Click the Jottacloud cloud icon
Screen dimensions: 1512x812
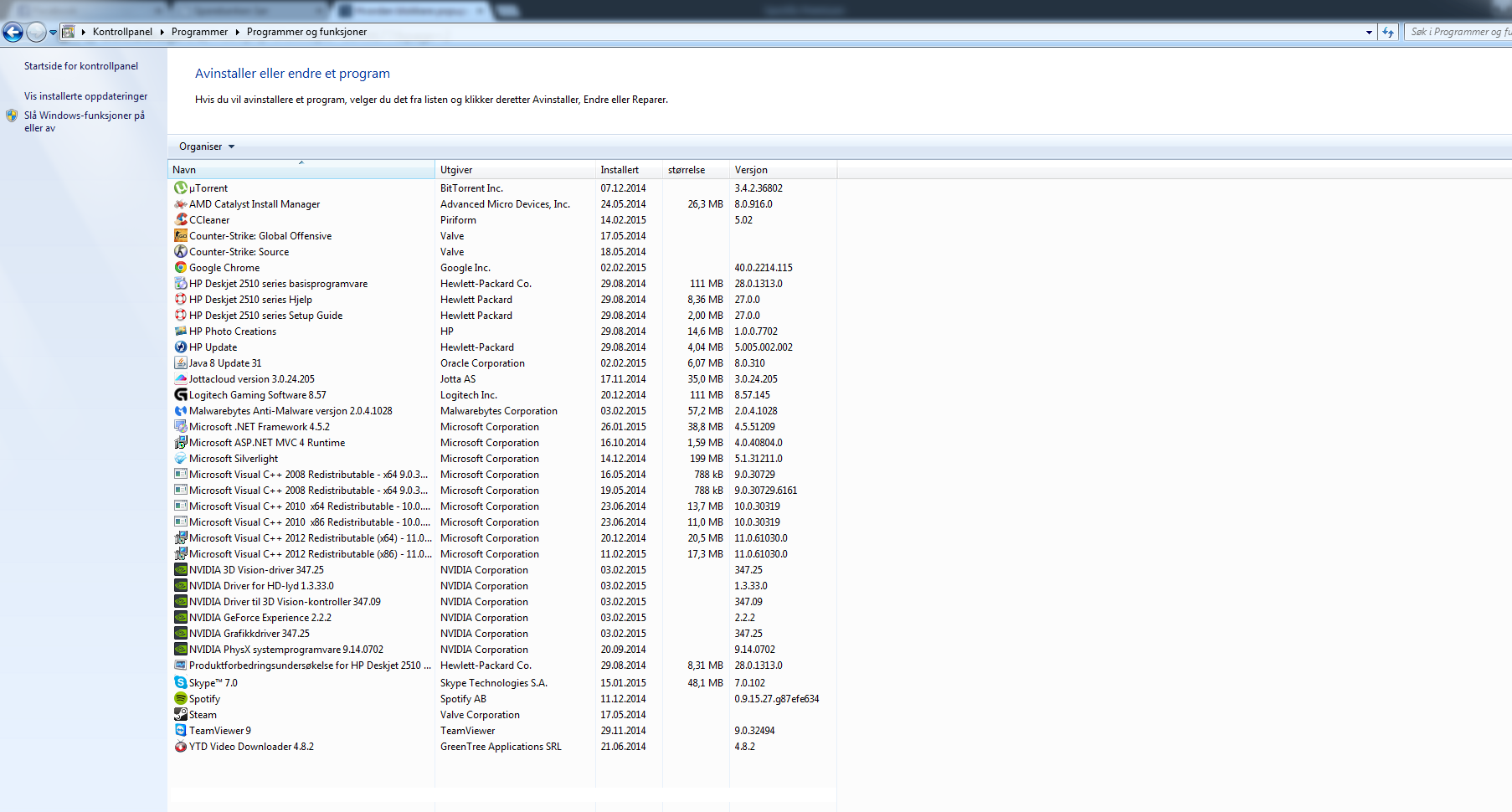pos(180,379)
